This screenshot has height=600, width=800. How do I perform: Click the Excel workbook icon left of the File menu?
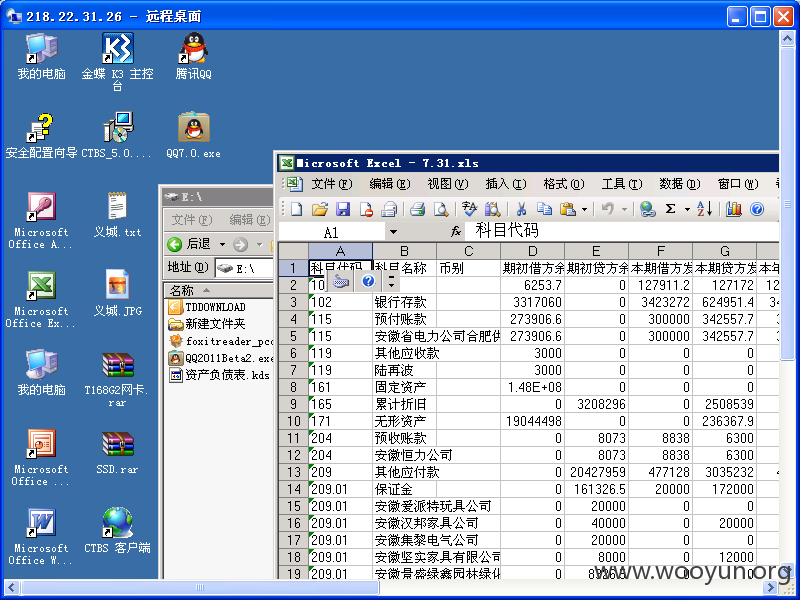pyautogui.click(x=294, y=184)
